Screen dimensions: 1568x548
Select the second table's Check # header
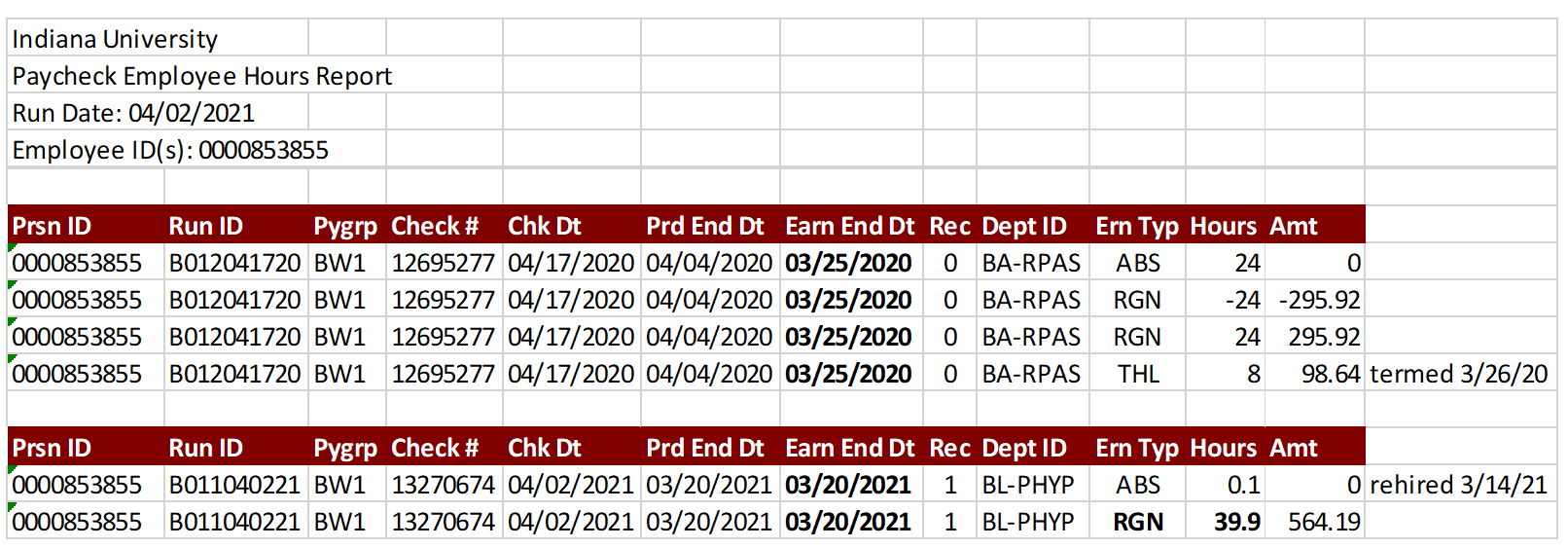tap(445, 448)
